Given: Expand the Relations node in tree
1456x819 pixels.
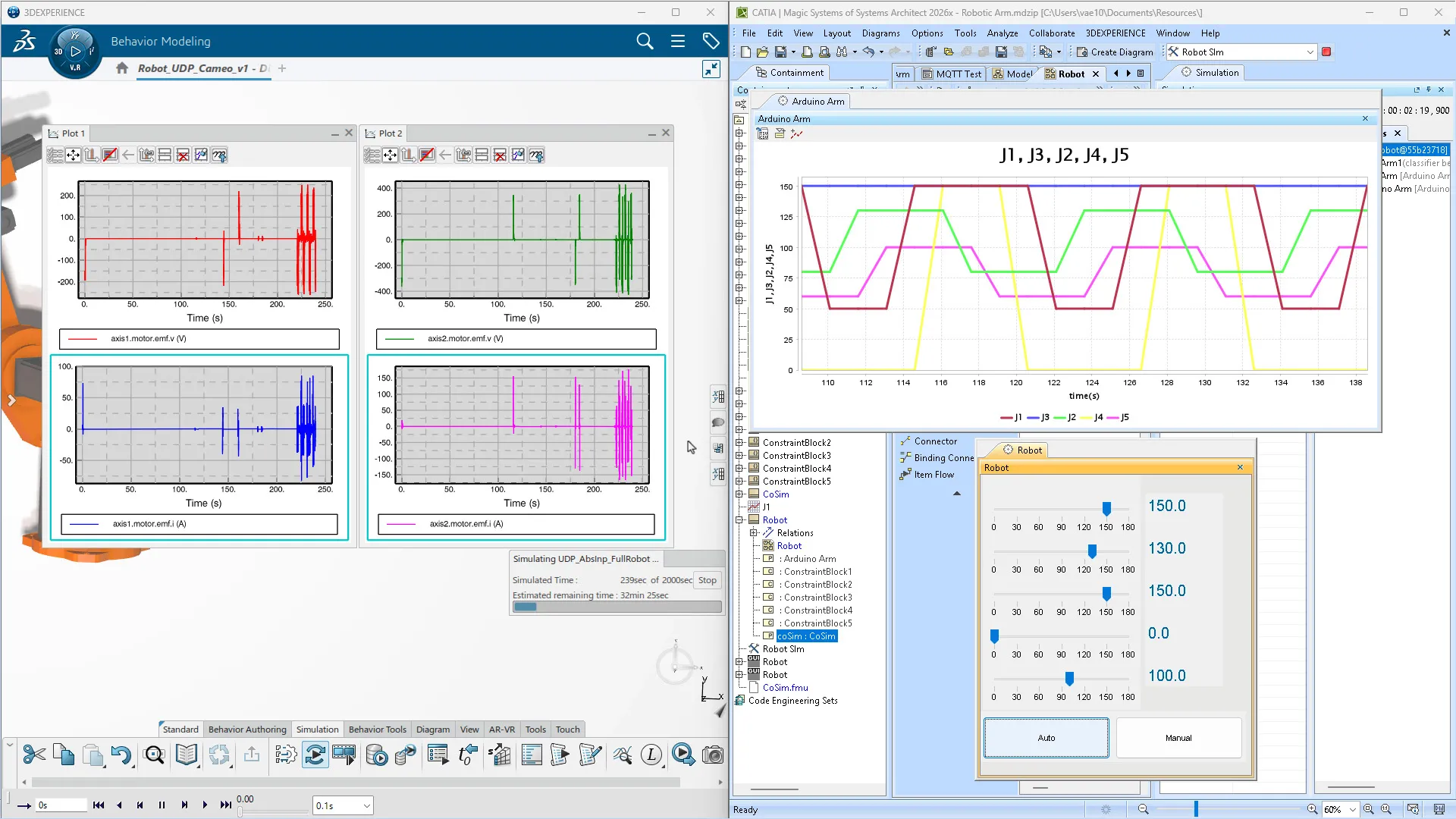Looking at the screenshot, I should [754, 533].
